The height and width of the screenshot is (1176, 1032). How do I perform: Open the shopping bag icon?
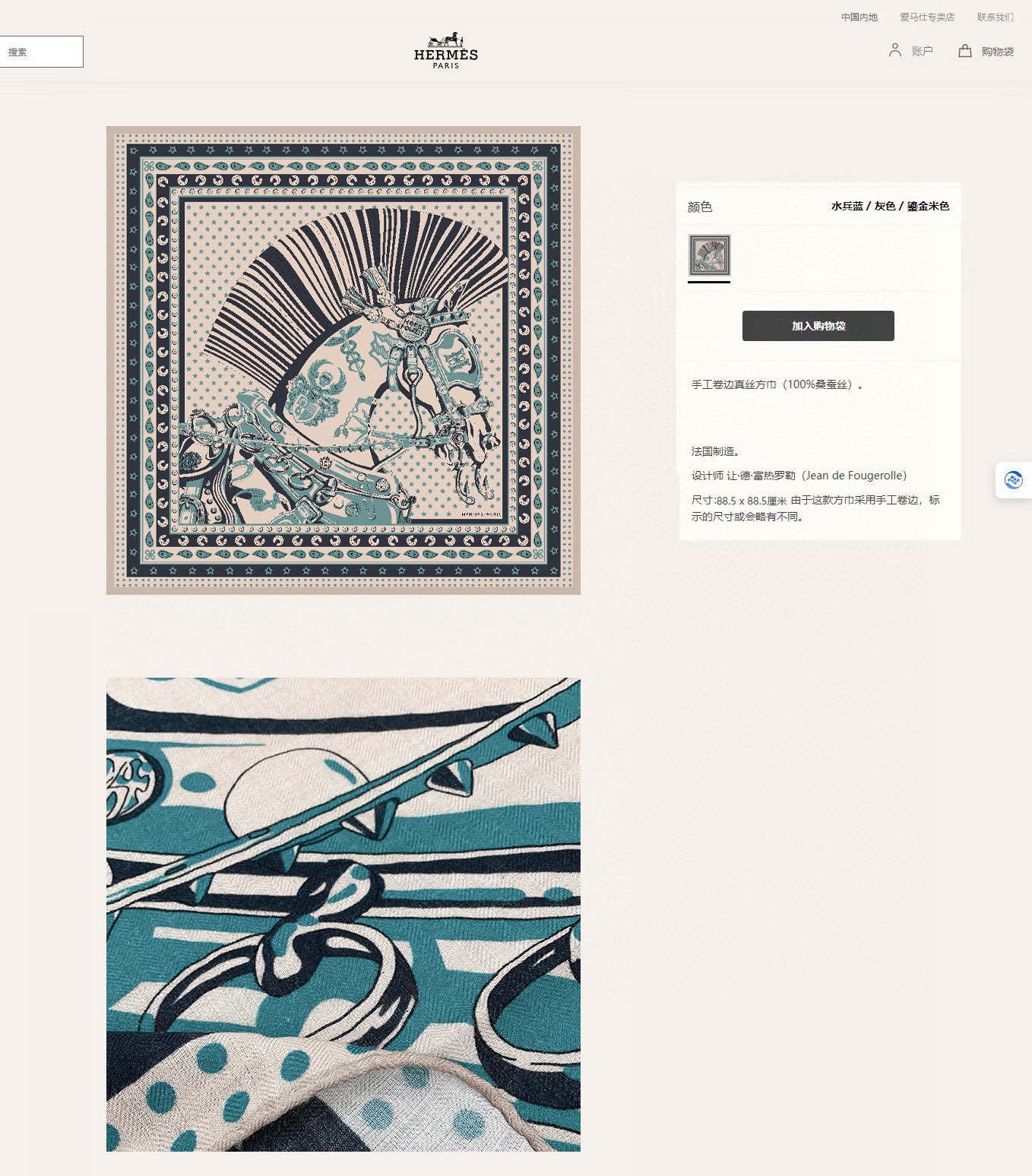pyautogui.click(x=964, y=51)
